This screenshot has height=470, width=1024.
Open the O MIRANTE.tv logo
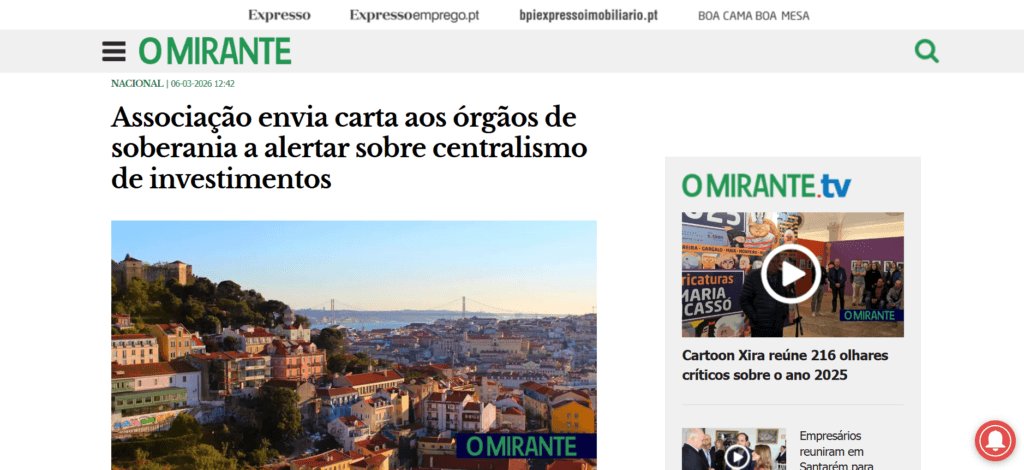766,186
